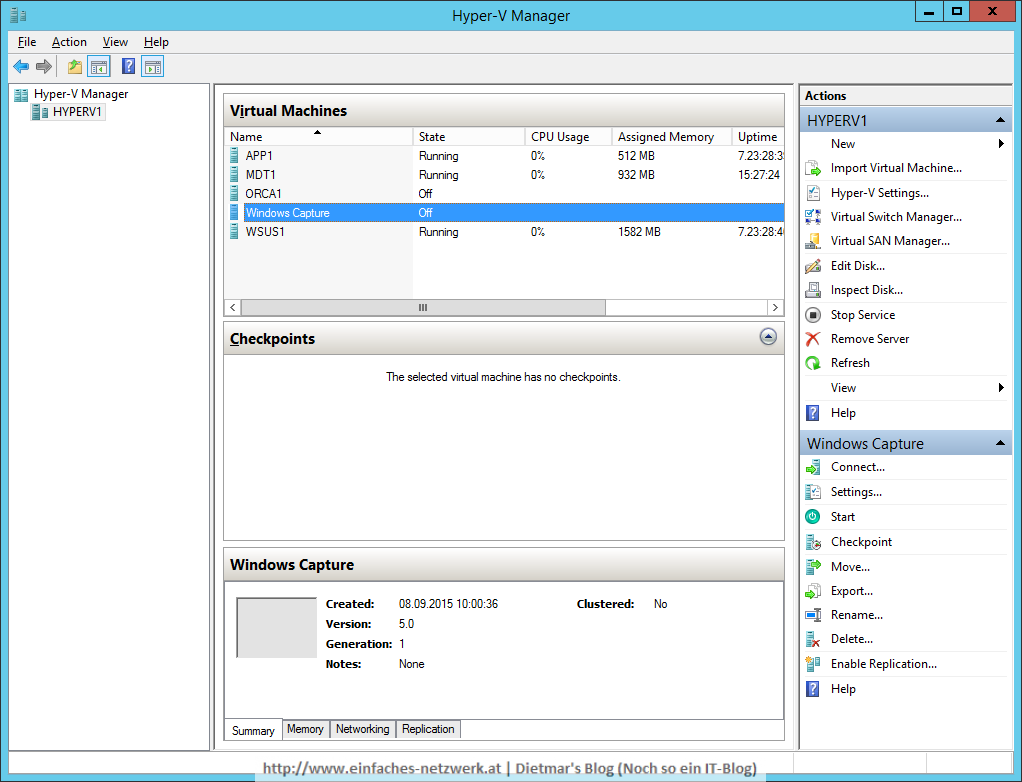
Task: Open Hyper-V Settings from the Actions pane
Action: [879, 193]
